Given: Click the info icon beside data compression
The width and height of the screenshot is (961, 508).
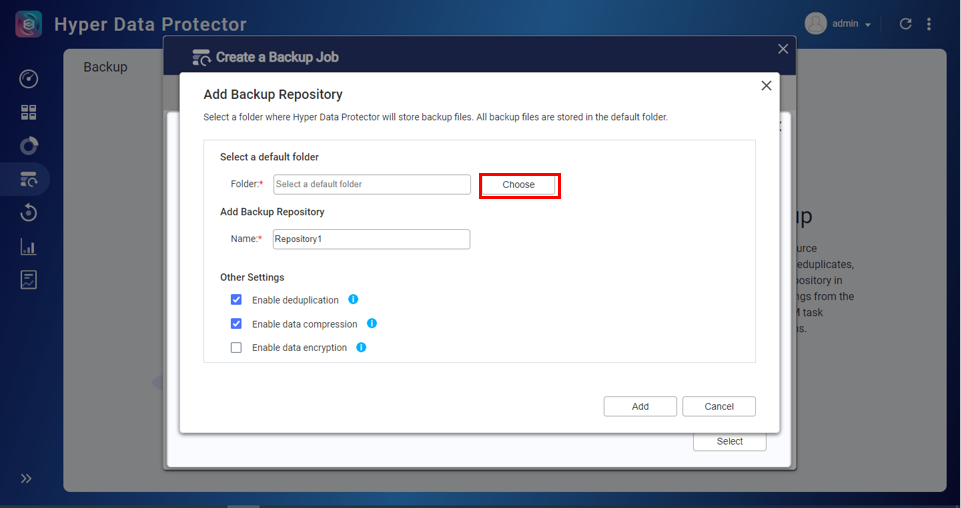Looking at the screenshot, I should tap(372, 324).
